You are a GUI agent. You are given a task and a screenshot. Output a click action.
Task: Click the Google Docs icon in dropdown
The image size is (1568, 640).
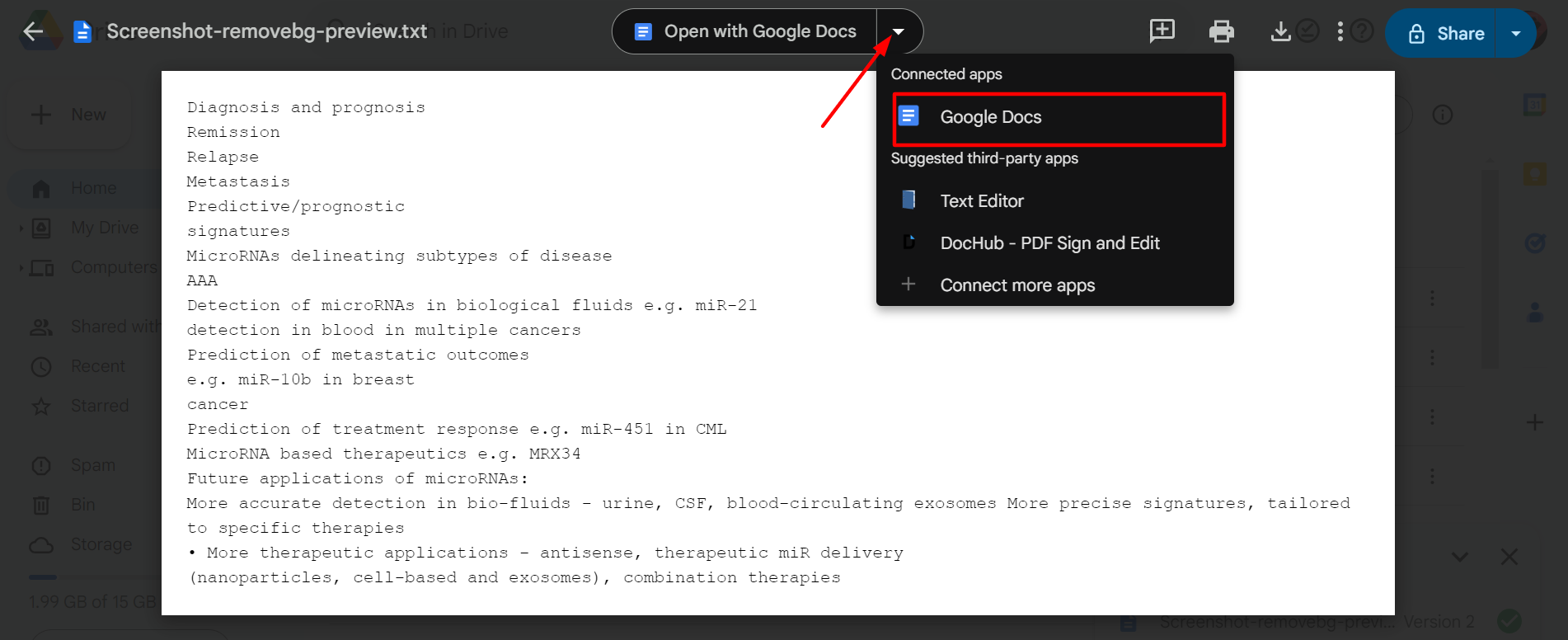coord(908,116)
